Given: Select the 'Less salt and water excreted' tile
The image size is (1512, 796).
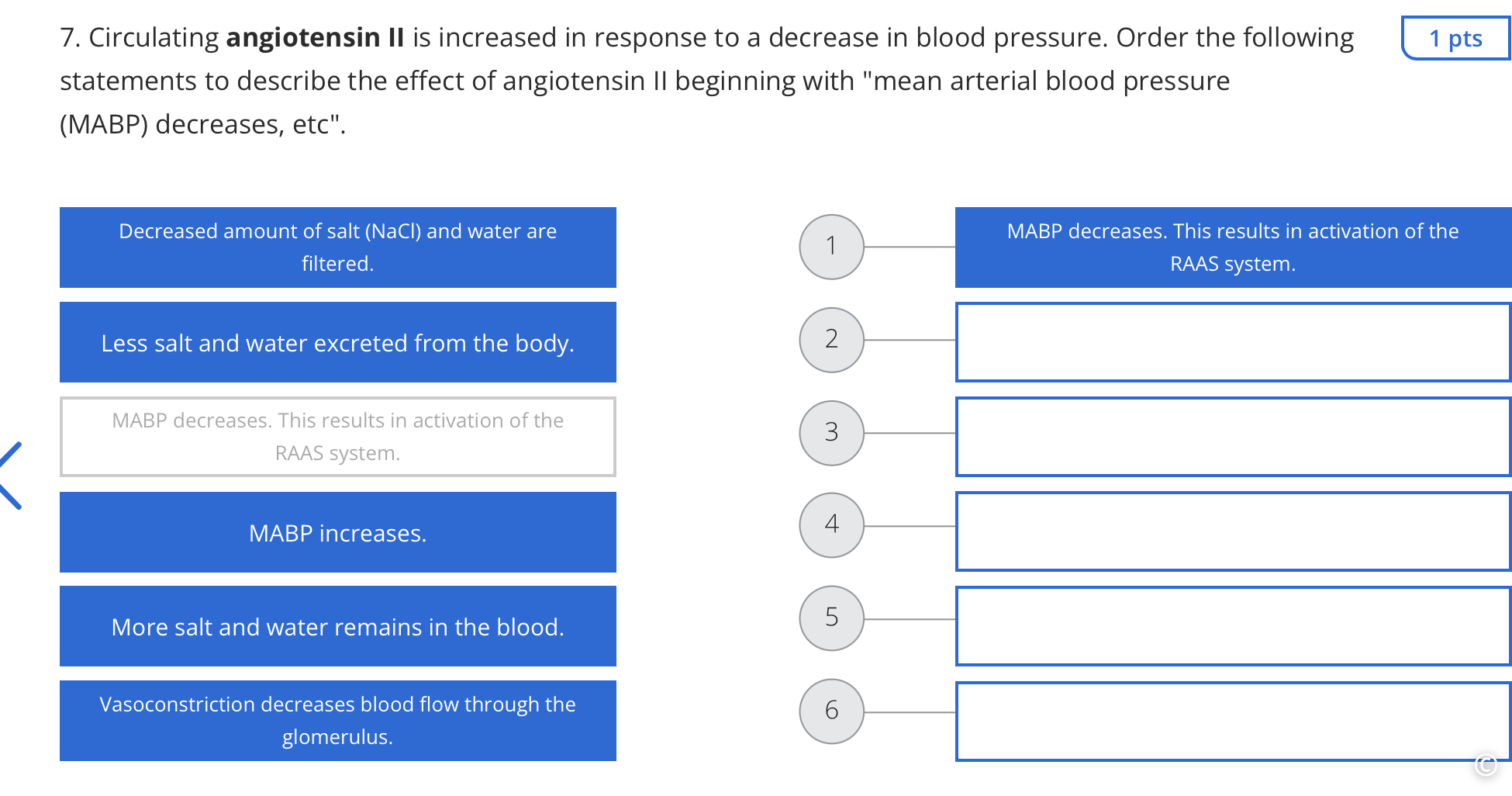Looking at the screenshot, I should pos(338,342).
